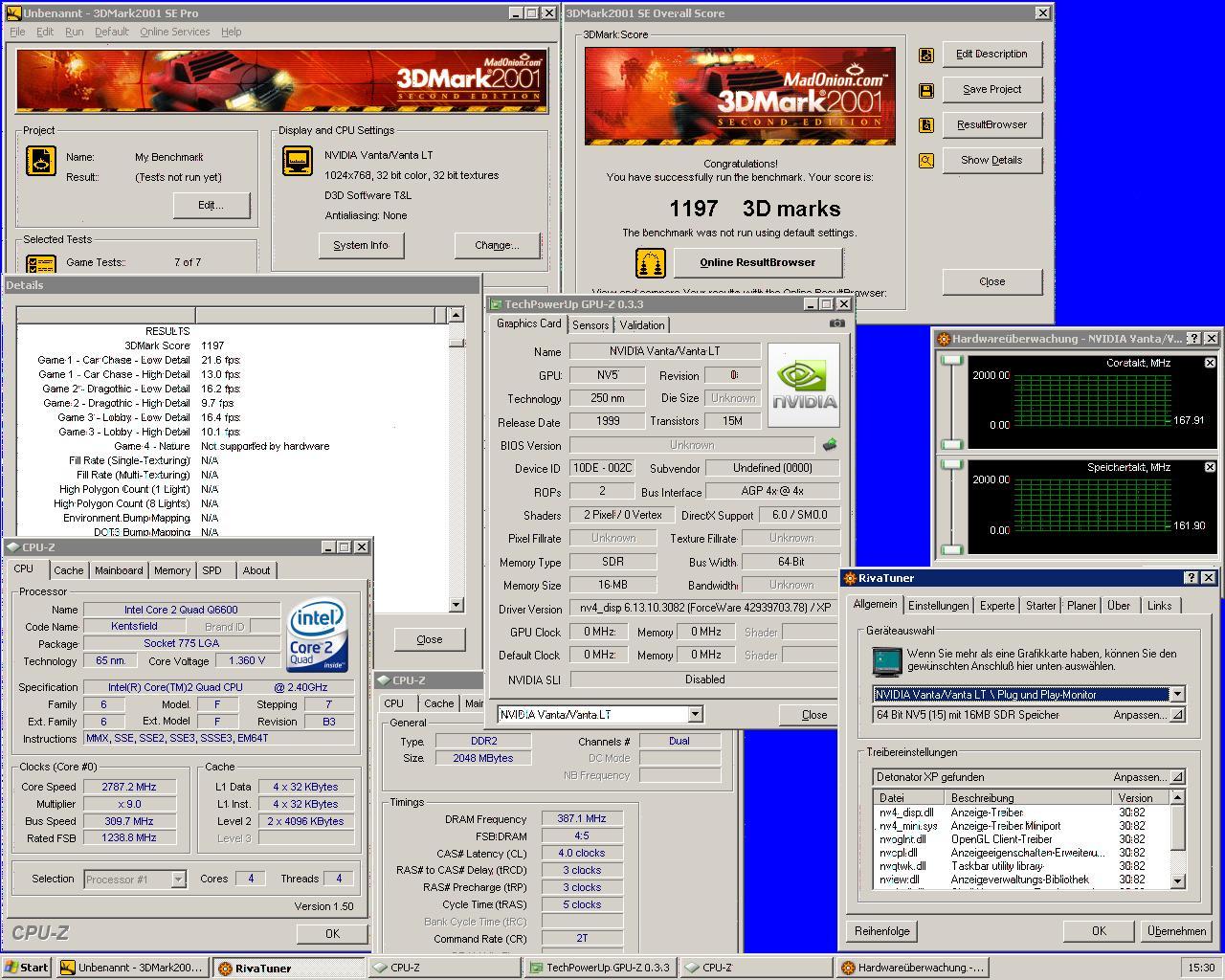Click the top slider handle of Speichertakt graph
Viewport: 1225px width, 980px height.
click(x=951, y=465)
